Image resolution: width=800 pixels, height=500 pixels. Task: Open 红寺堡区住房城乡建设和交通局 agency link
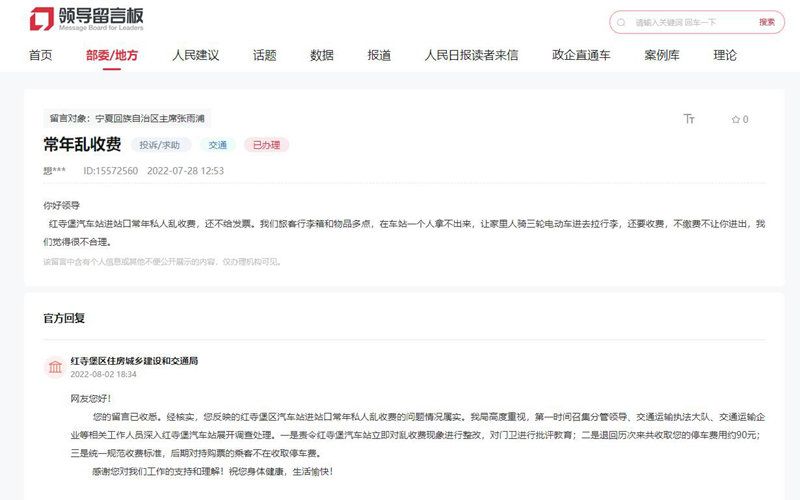[134, 360]
